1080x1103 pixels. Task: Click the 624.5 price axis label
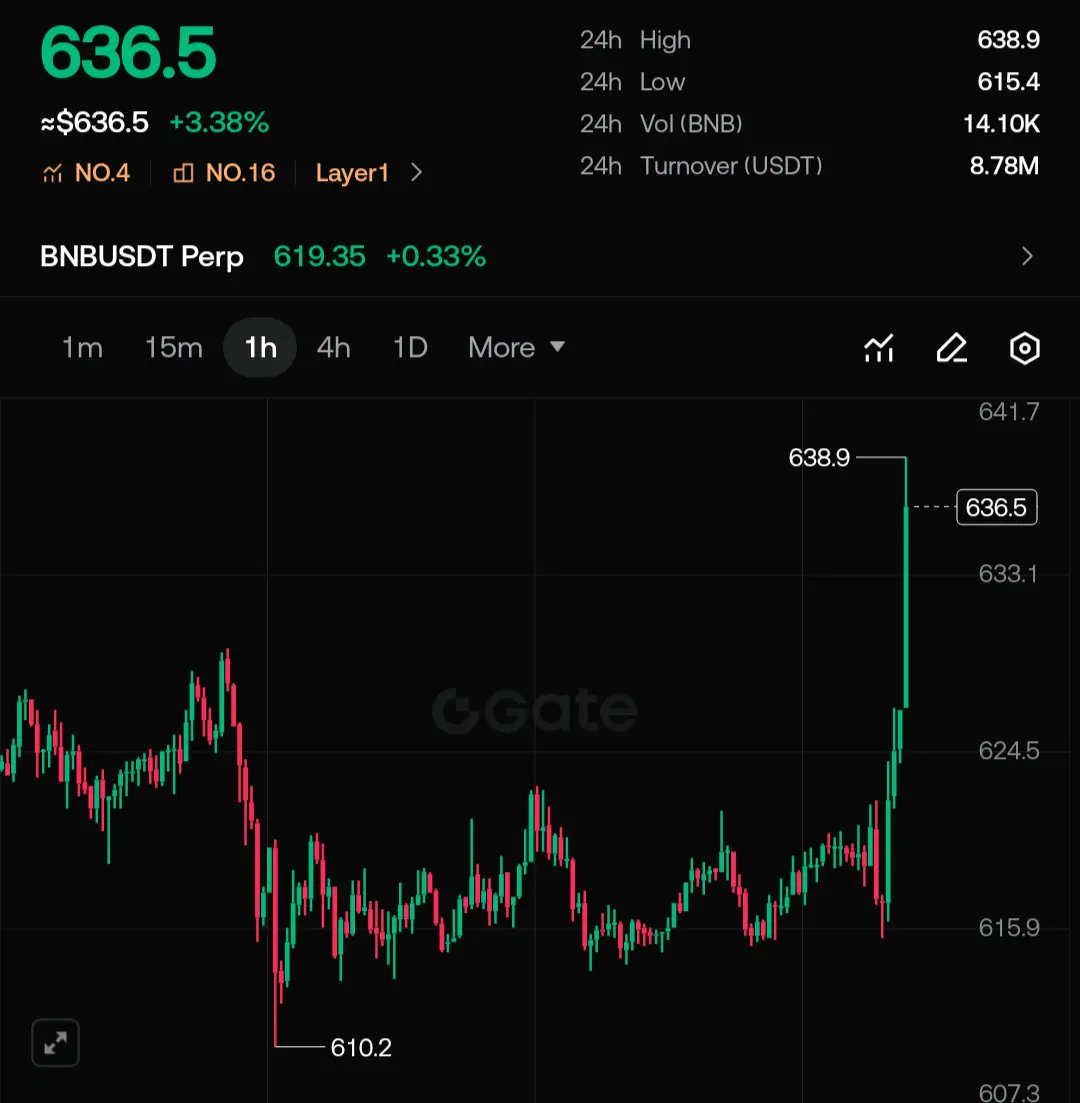point(1009,751)
